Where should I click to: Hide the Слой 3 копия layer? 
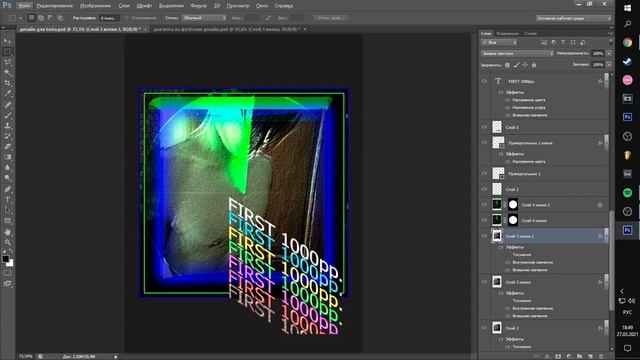coord(484,282)
